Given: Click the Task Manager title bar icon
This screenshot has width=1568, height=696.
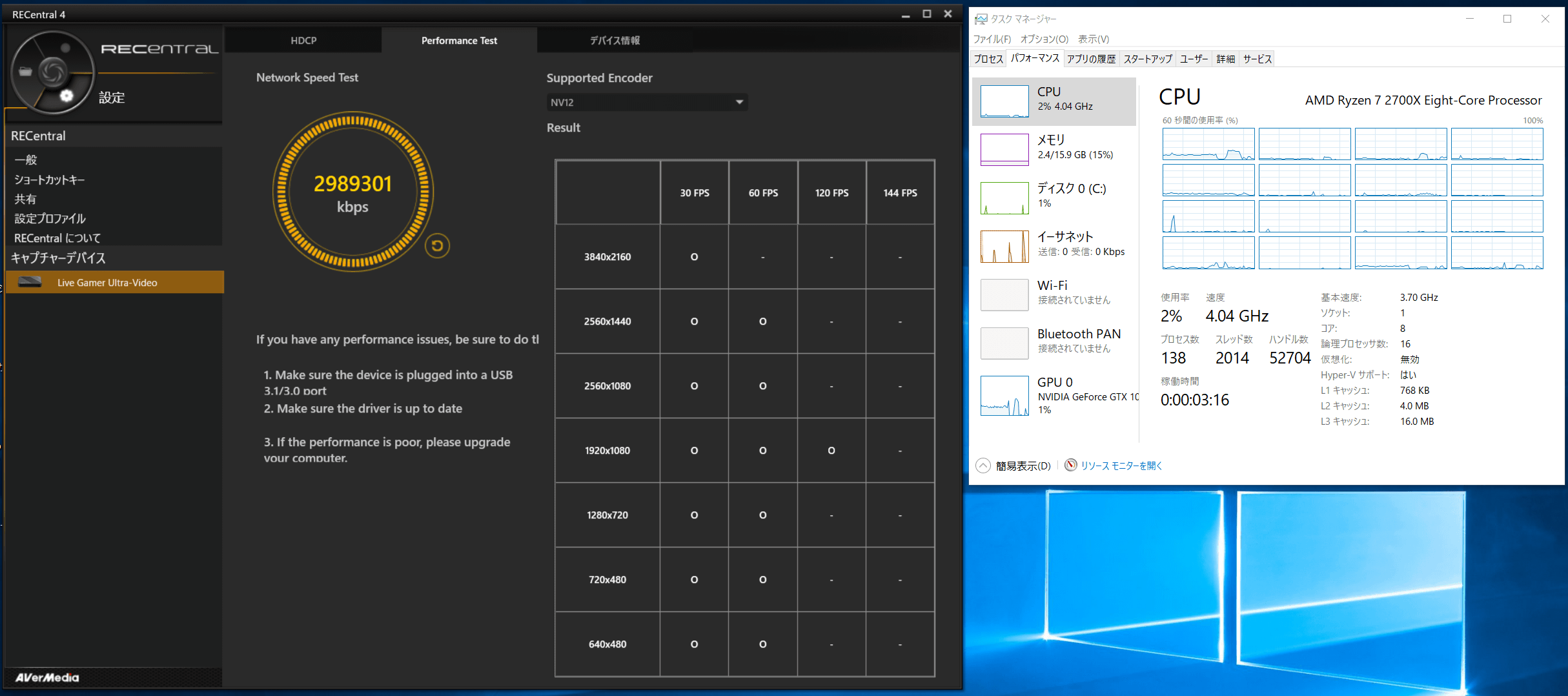Looking at the screenshot, I should coord(981,19).
